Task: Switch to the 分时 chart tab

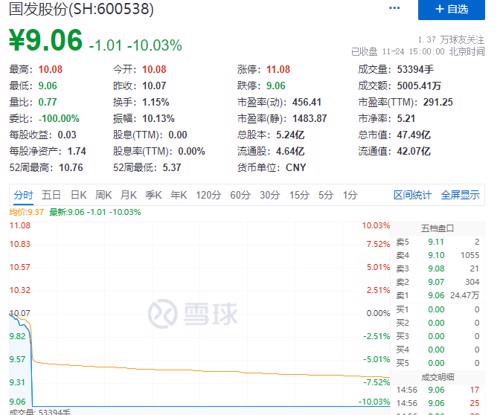Action: tap(23, 195)
